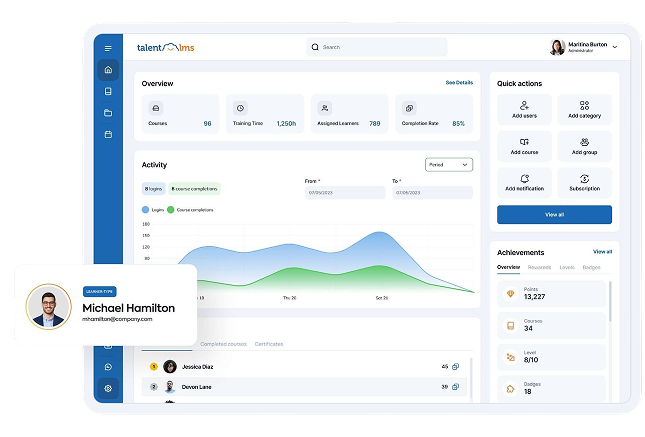Select the Completed courses tab
Image resolution: width=645 pixels, height=437 pixels.
pyautogui.click(x=223, y=344)
